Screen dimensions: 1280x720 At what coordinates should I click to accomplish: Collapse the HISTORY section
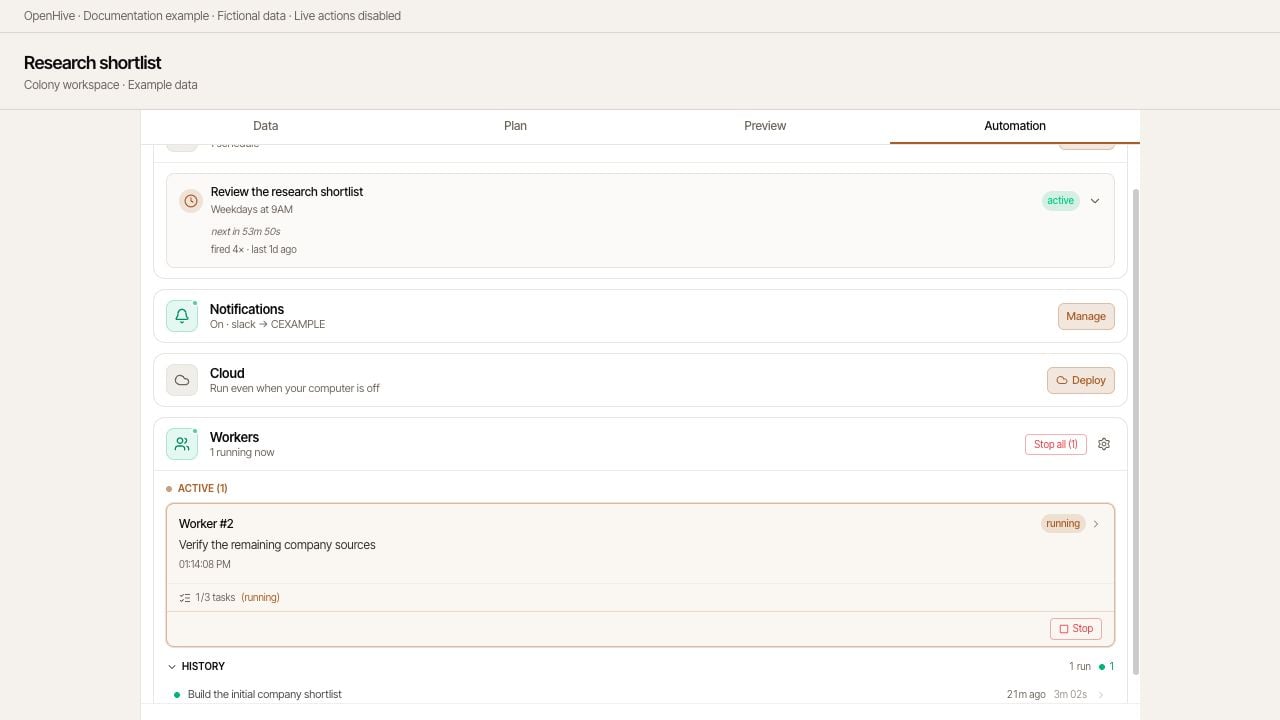172,667
